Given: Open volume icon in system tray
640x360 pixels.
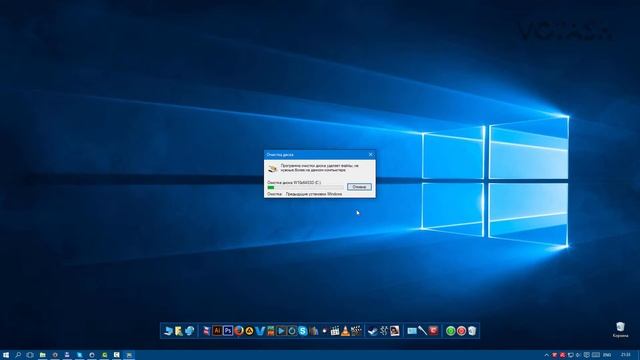Looking at the screenshot, I should (578, 355).
